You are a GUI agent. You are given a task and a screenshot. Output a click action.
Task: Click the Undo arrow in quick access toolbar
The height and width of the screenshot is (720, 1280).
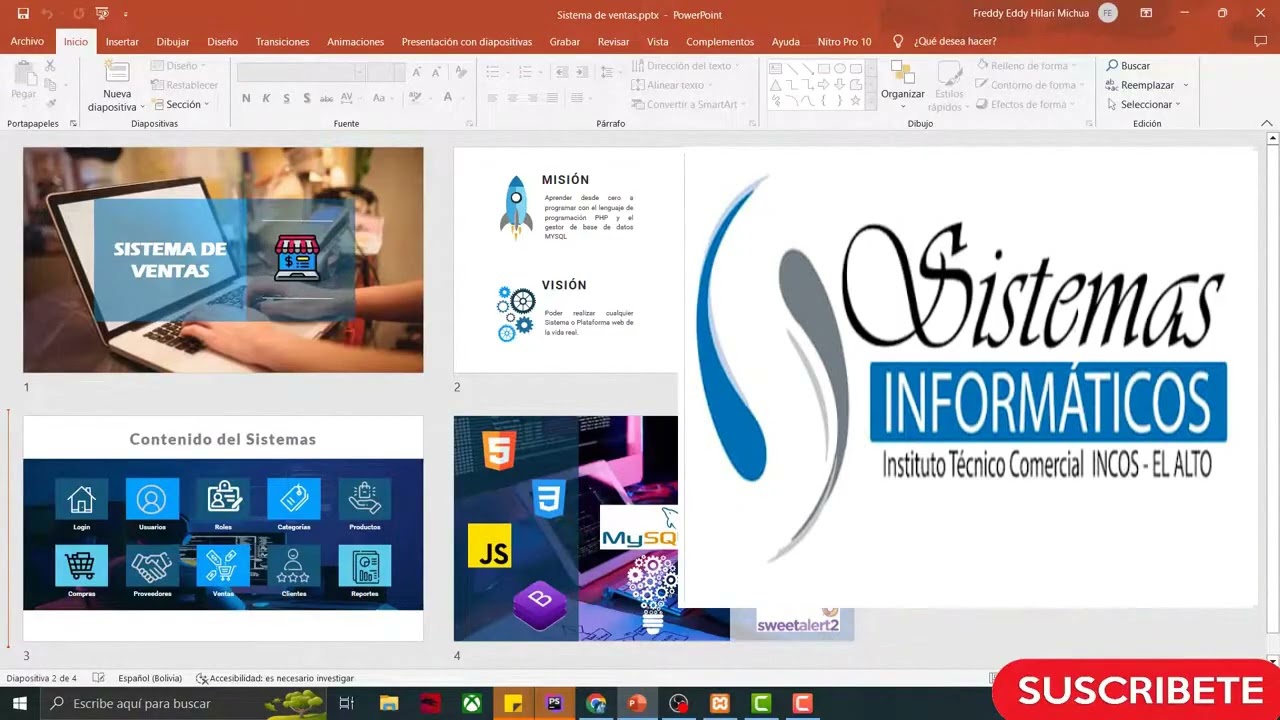click(x=47, y=14)
